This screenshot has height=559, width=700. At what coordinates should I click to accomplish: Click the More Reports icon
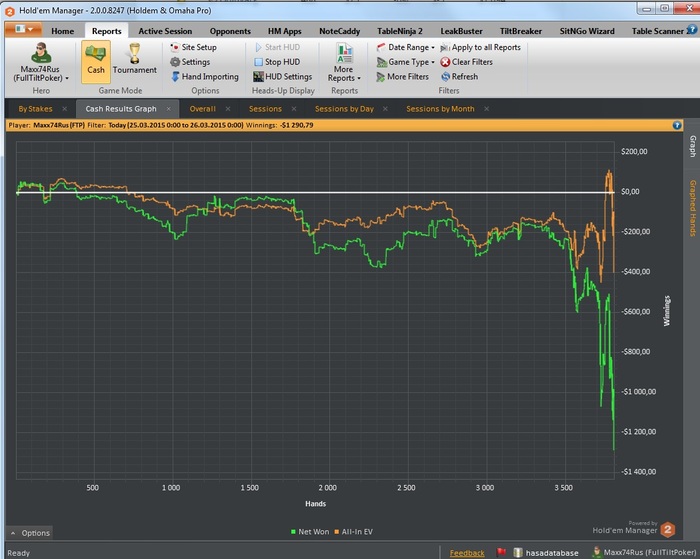pos(344,53)
